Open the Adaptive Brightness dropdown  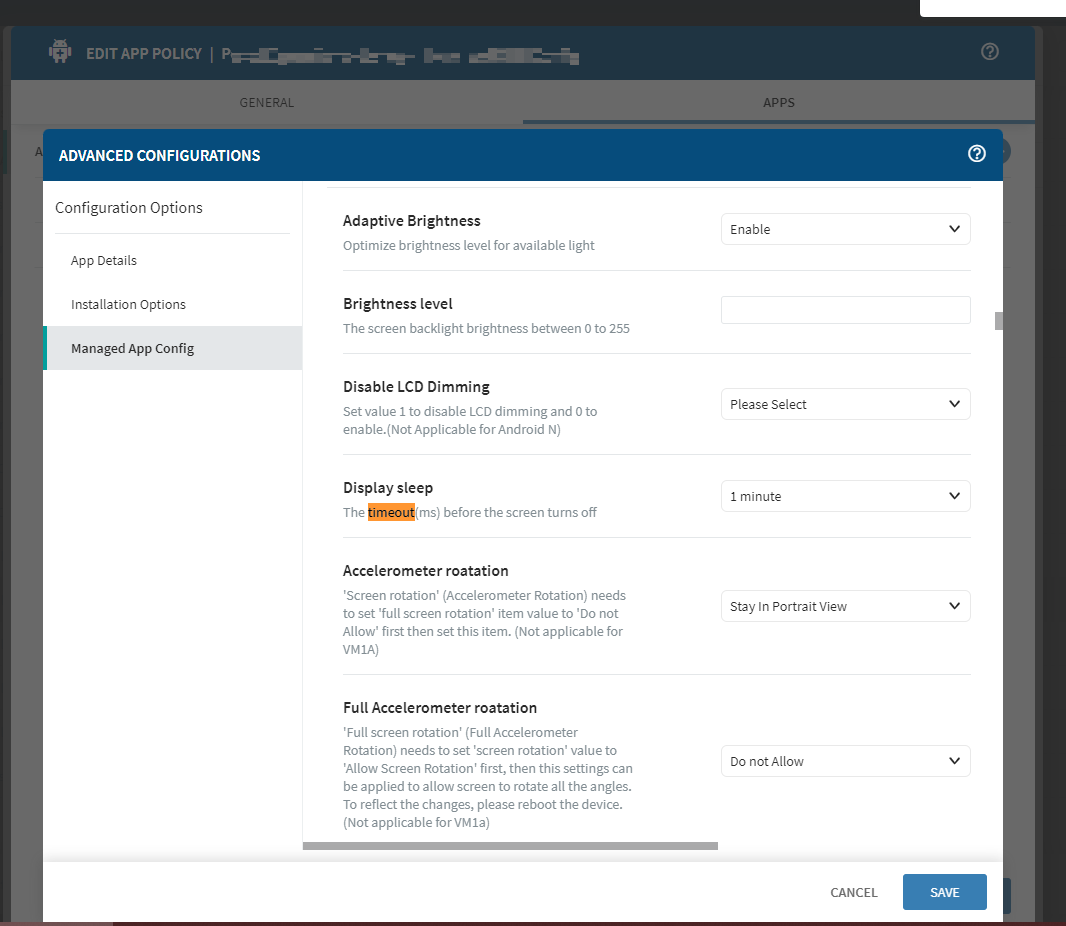point(845,229)
